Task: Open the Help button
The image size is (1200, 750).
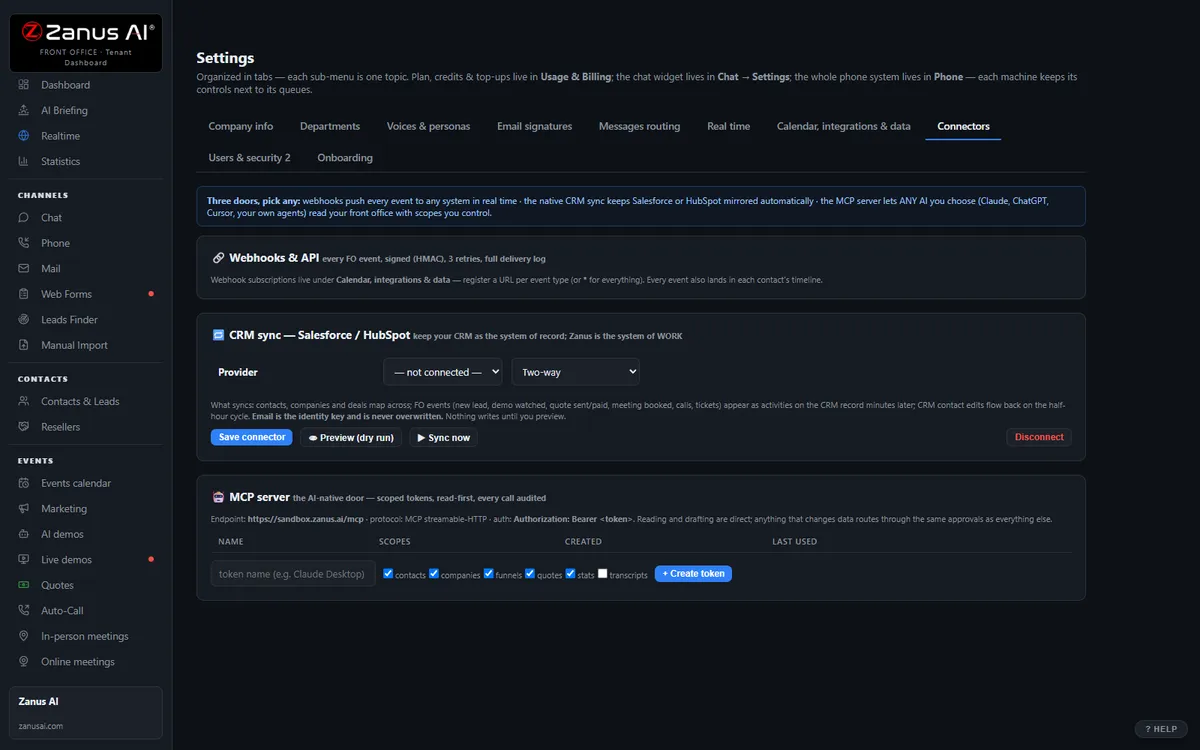Action: (1161, 729)
